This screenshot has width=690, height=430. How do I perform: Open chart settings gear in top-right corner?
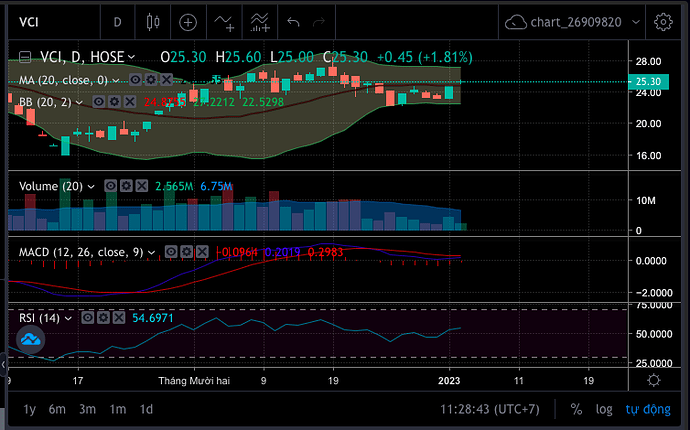click(x=662, y=21)
